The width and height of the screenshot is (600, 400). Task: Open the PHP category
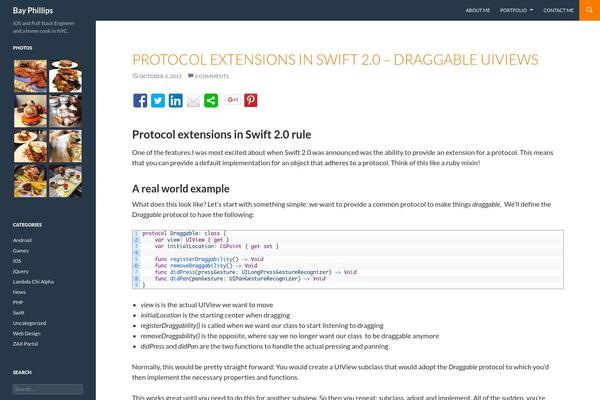18,302
